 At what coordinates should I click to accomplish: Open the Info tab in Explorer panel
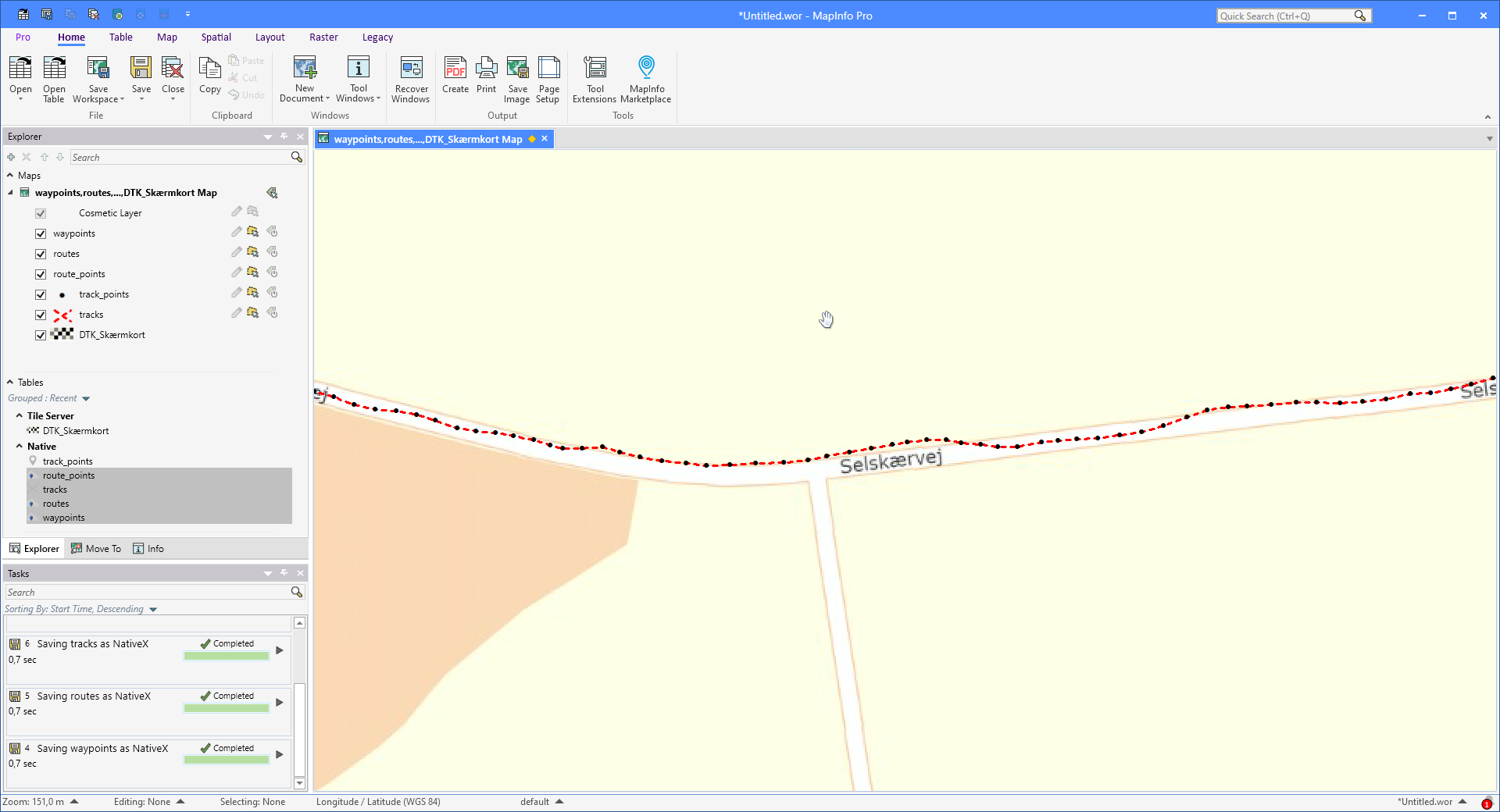point(148,548)
